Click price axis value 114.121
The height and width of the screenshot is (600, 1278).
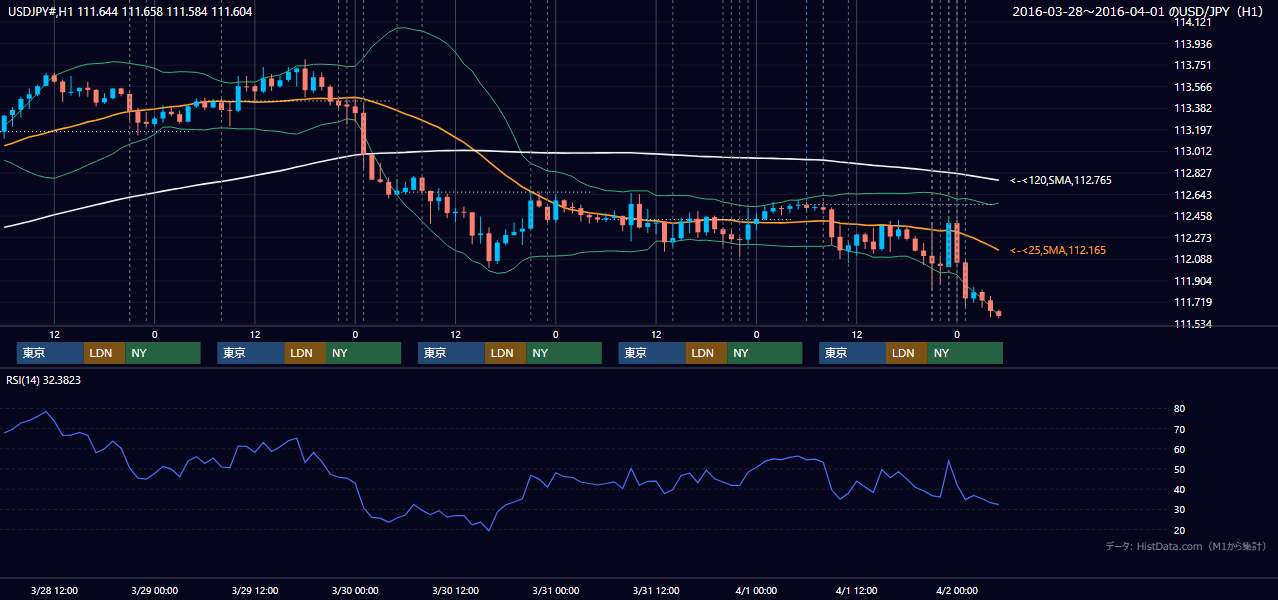pyautogui.click(x=1192, y=22)
